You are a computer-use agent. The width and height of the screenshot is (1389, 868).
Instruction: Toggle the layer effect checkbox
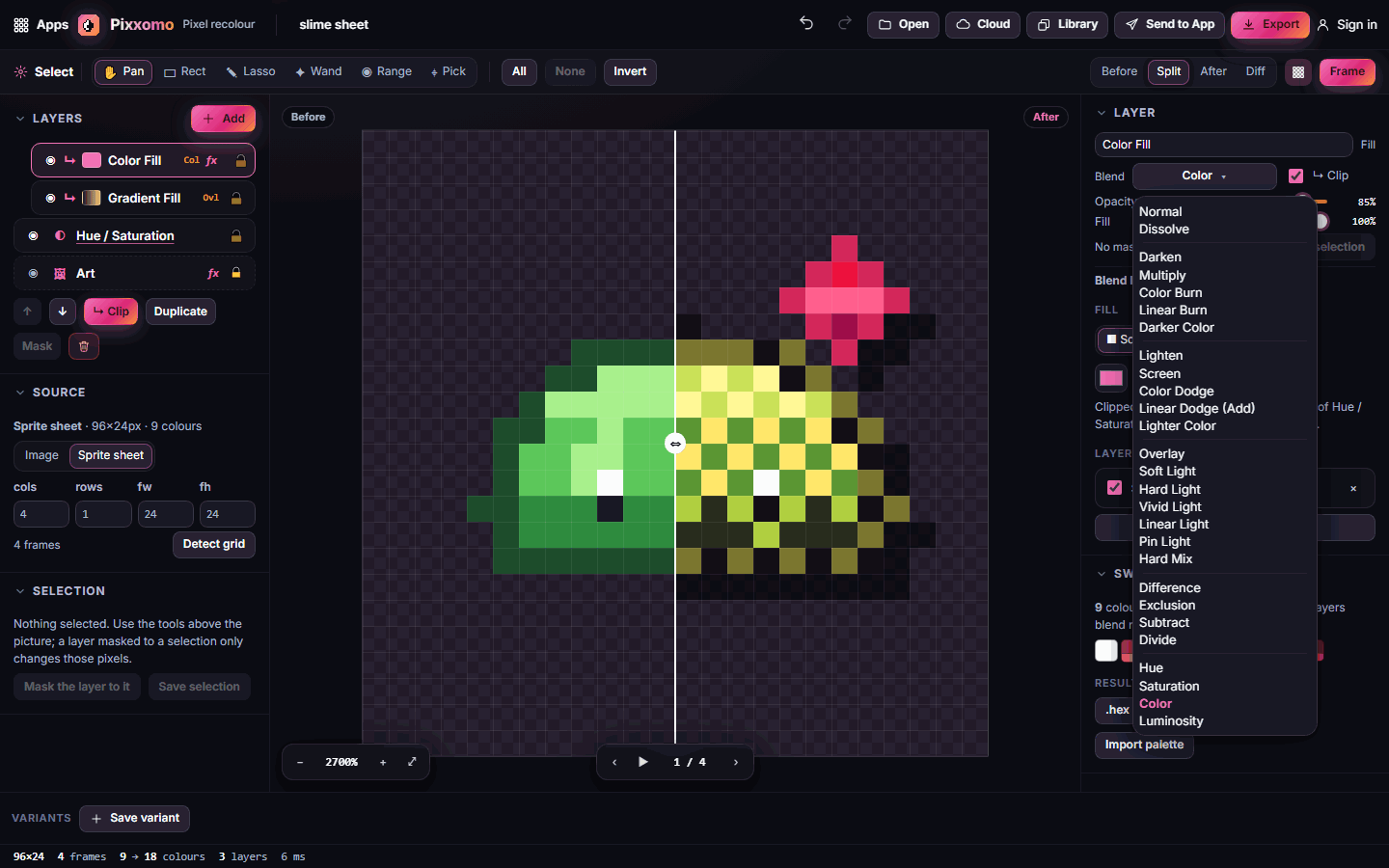1114,488
